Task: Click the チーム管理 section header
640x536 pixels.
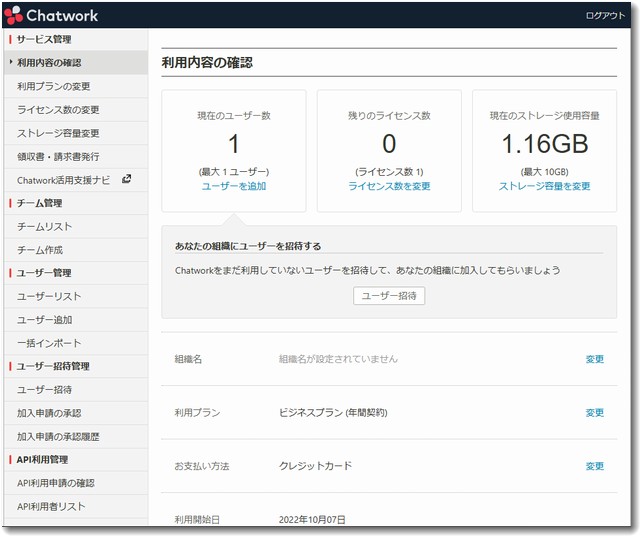Action: 39,203
